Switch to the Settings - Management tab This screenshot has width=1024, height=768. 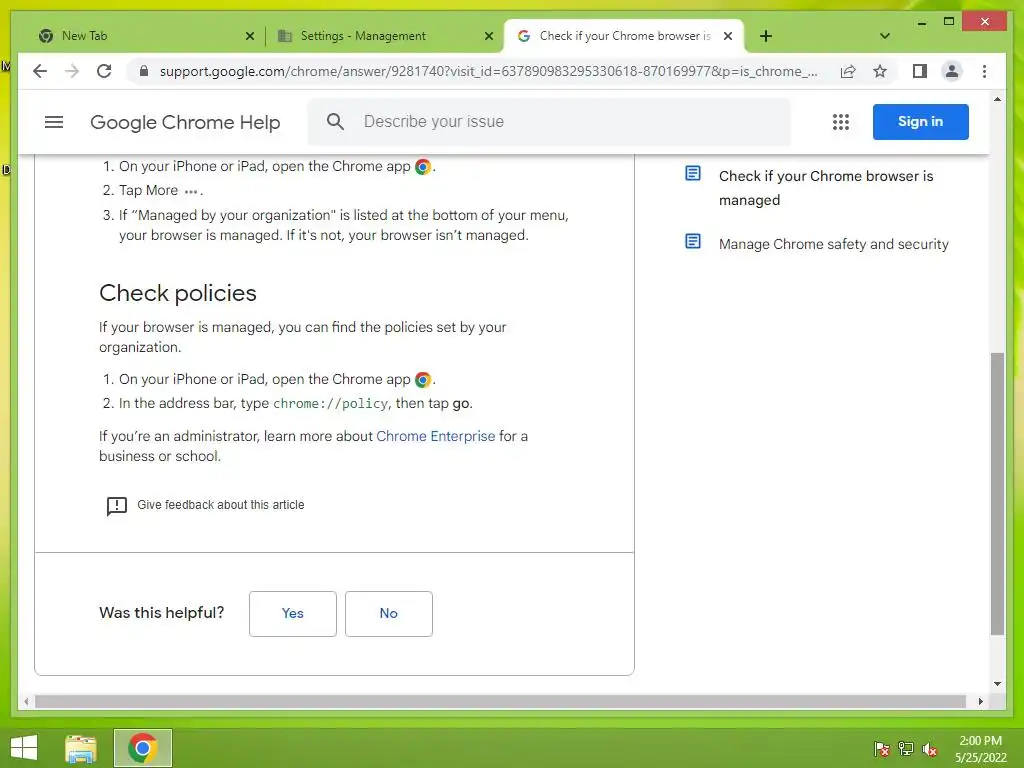[385, 36]
